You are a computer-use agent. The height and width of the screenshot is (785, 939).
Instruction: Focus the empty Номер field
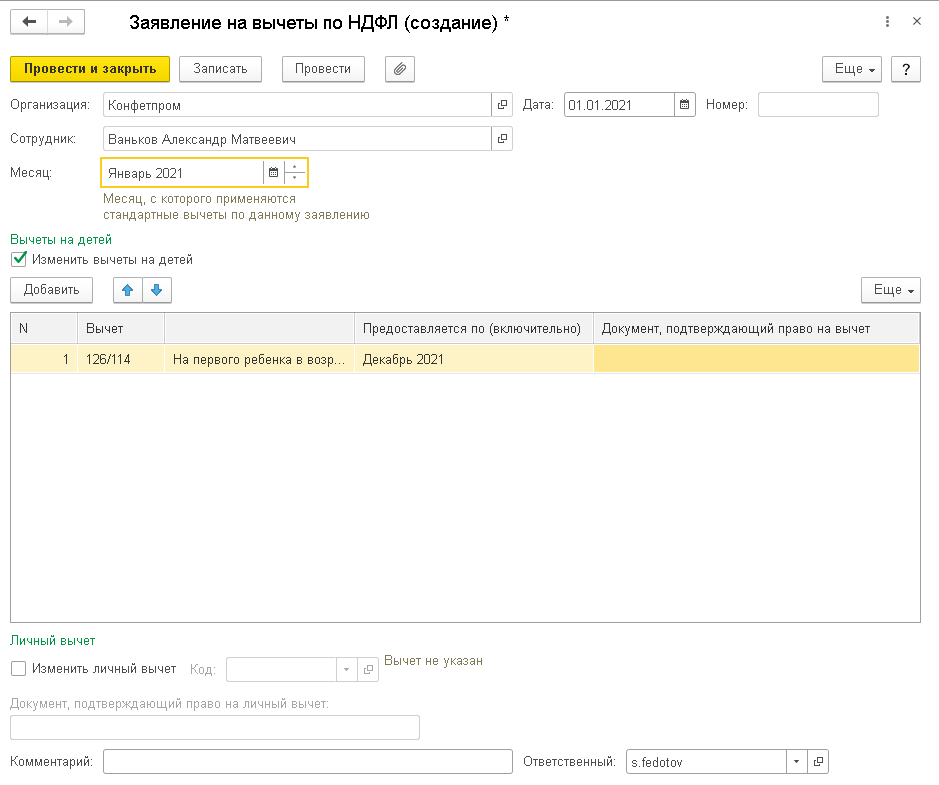tap(818, 105)
